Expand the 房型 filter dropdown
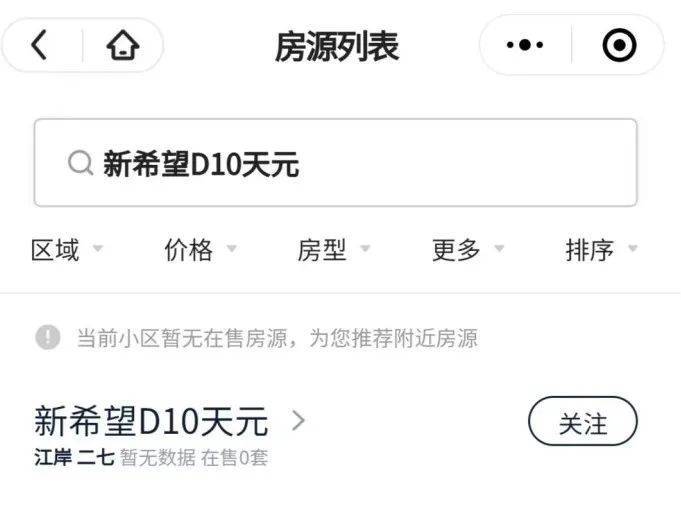The height and width of the screenshot is (511, 681). click(x=334, y=250)
